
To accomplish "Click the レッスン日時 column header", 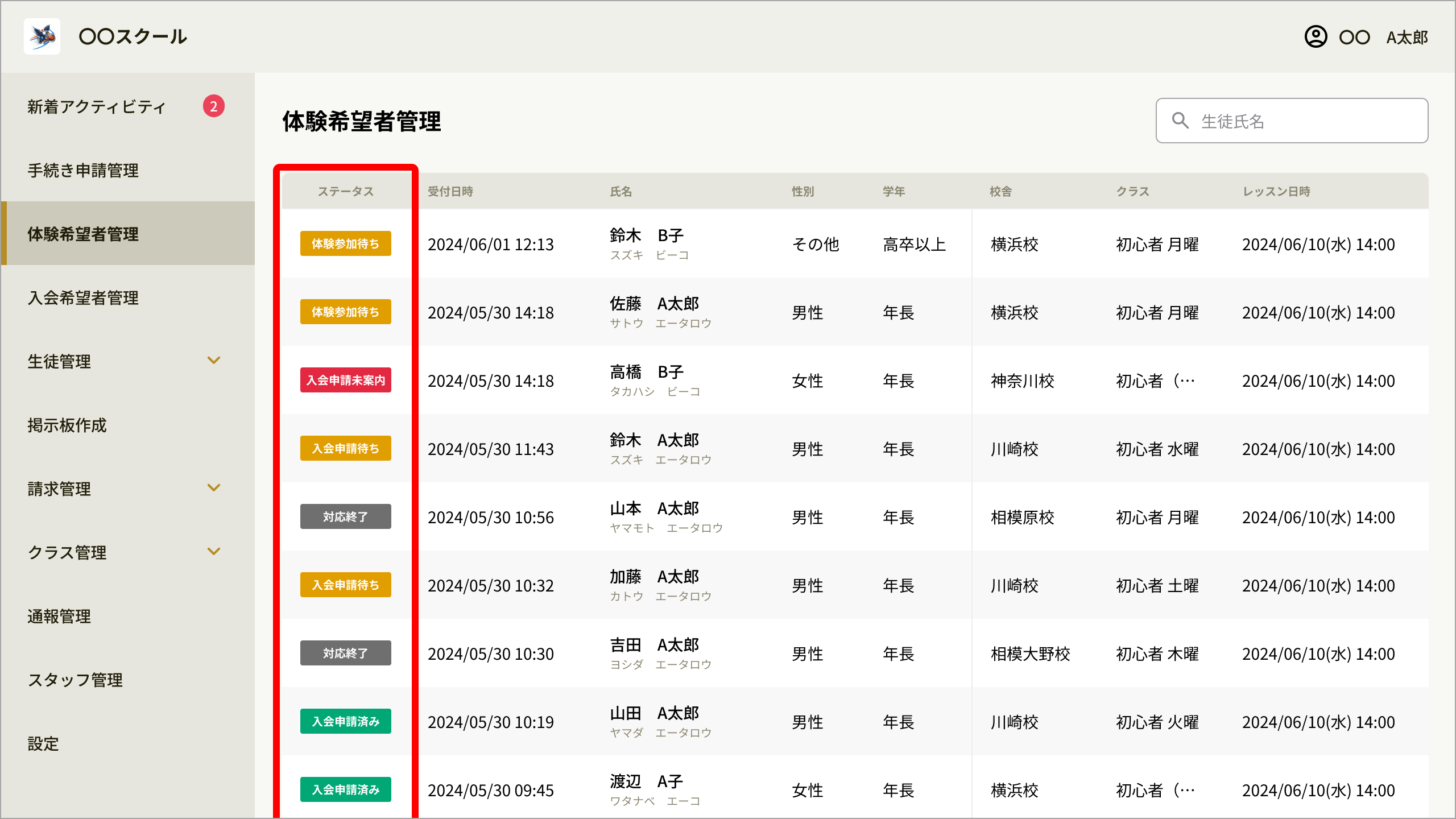I will 1276,191.
